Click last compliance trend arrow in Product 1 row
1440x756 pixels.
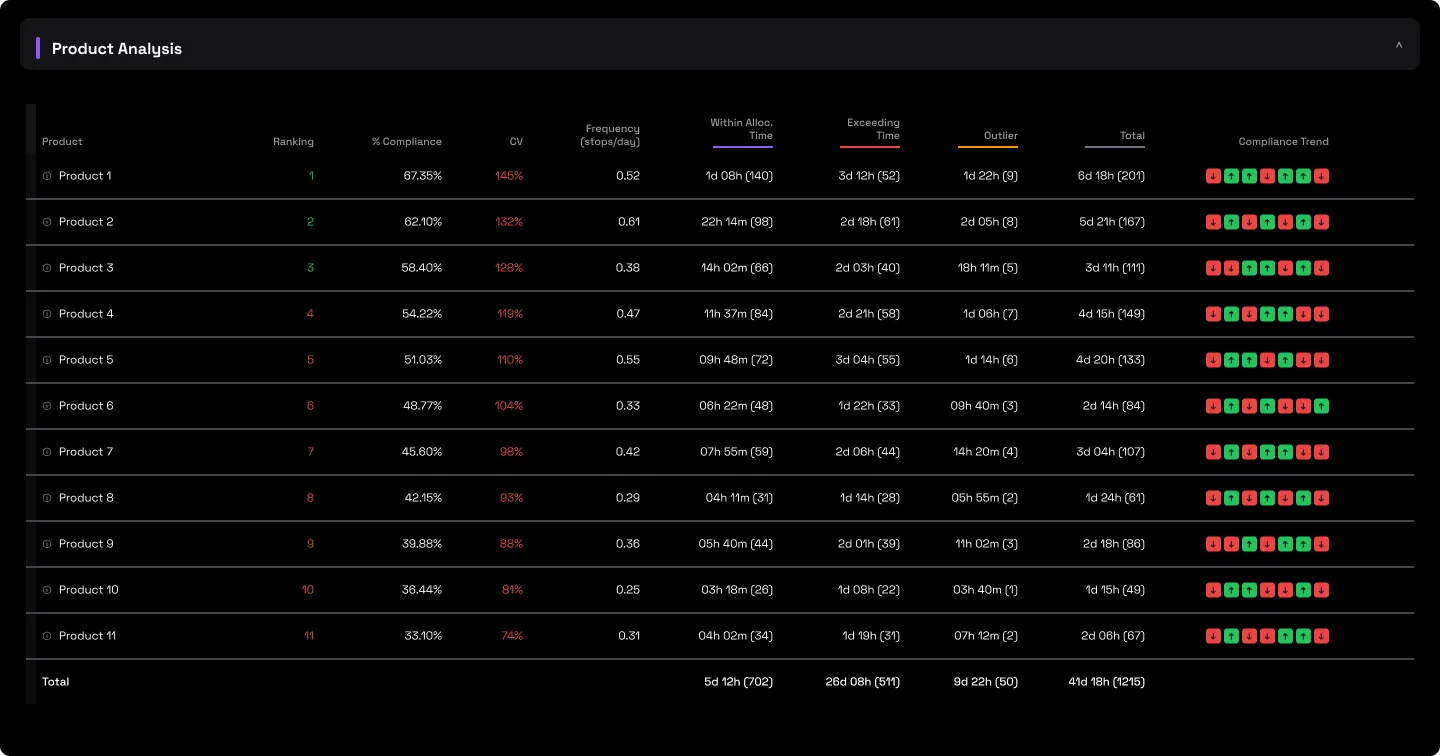pos(1321,176)
